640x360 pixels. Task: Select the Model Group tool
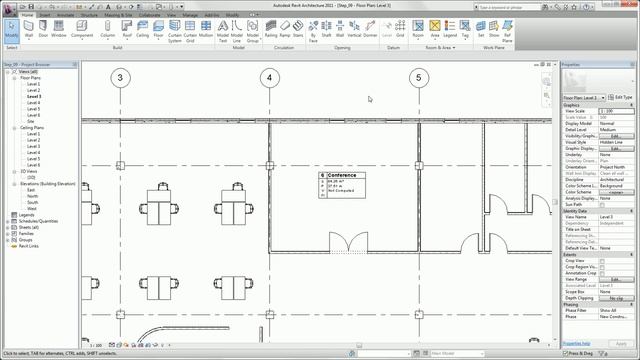coord(253,31)
